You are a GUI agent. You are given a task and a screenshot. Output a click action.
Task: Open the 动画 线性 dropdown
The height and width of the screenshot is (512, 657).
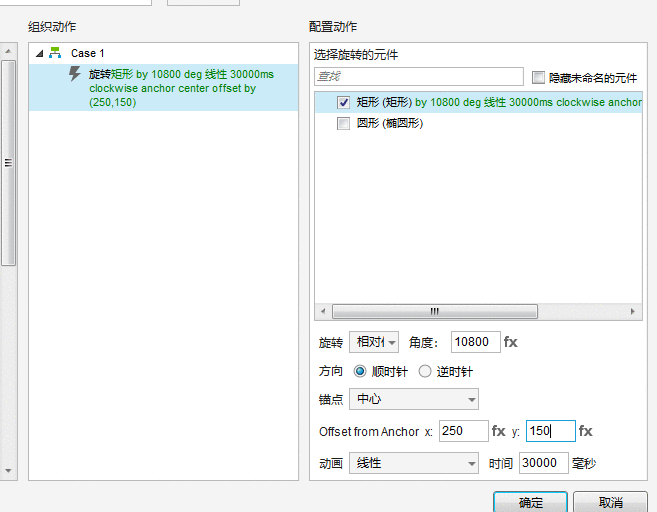pyautogui.click(x=414, y=463)
